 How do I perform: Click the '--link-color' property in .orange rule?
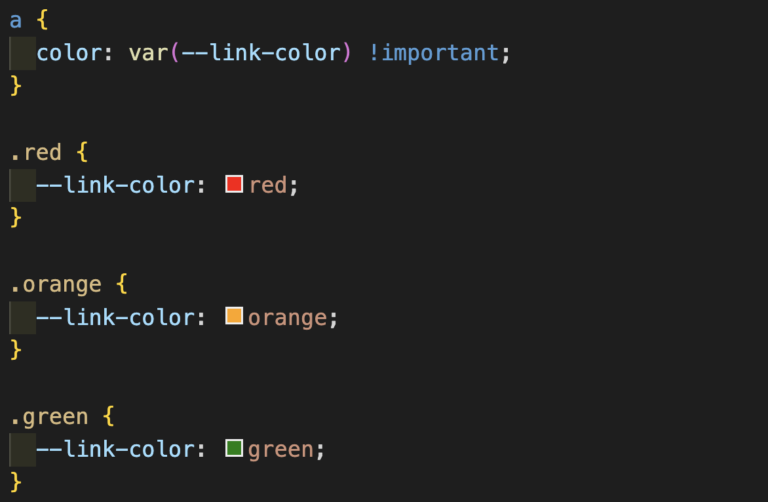click(116, 317)
